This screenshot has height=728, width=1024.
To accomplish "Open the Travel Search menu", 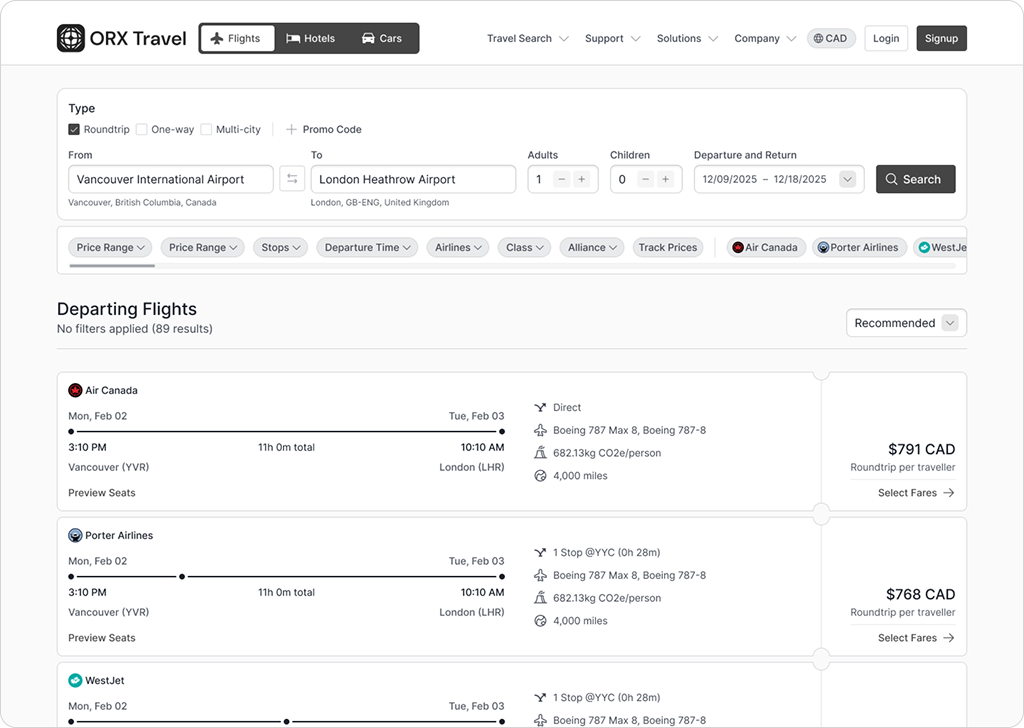I will (x=528, y=39).
